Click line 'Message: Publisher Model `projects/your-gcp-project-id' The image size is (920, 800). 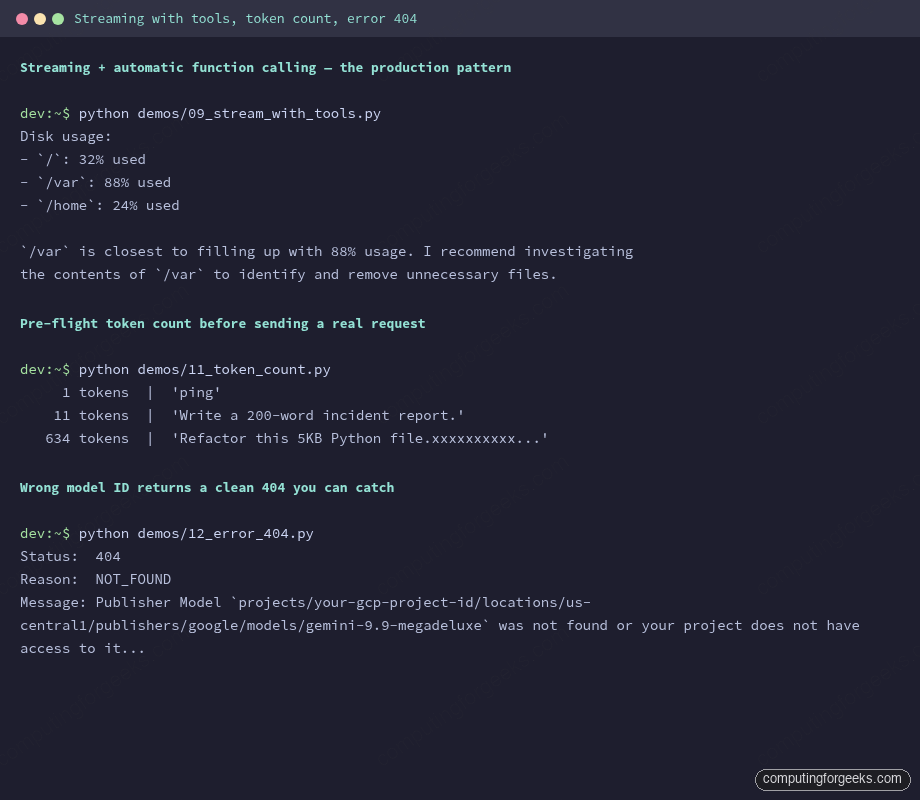305,603
